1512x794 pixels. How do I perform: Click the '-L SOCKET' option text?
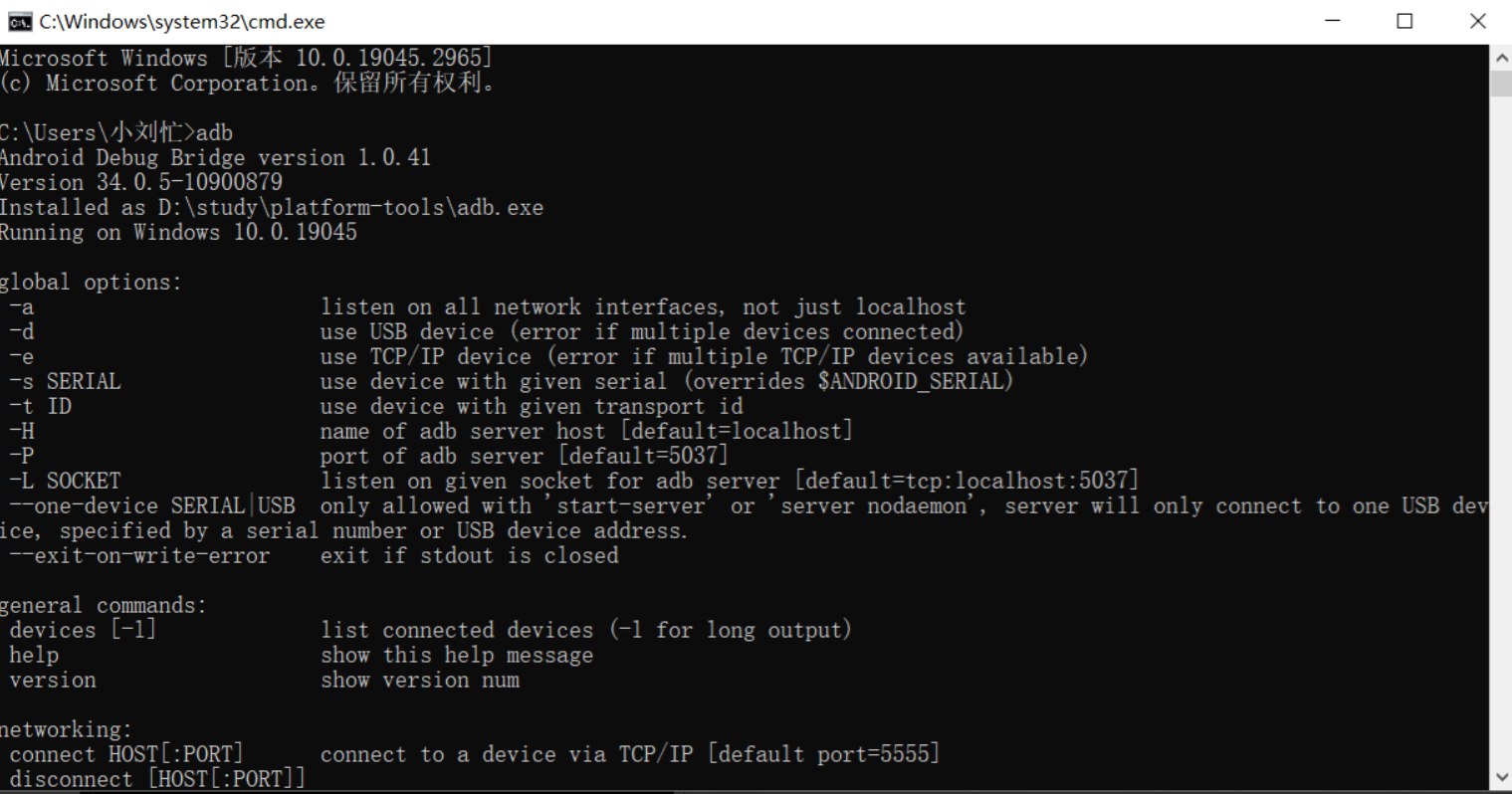point(65,481)
